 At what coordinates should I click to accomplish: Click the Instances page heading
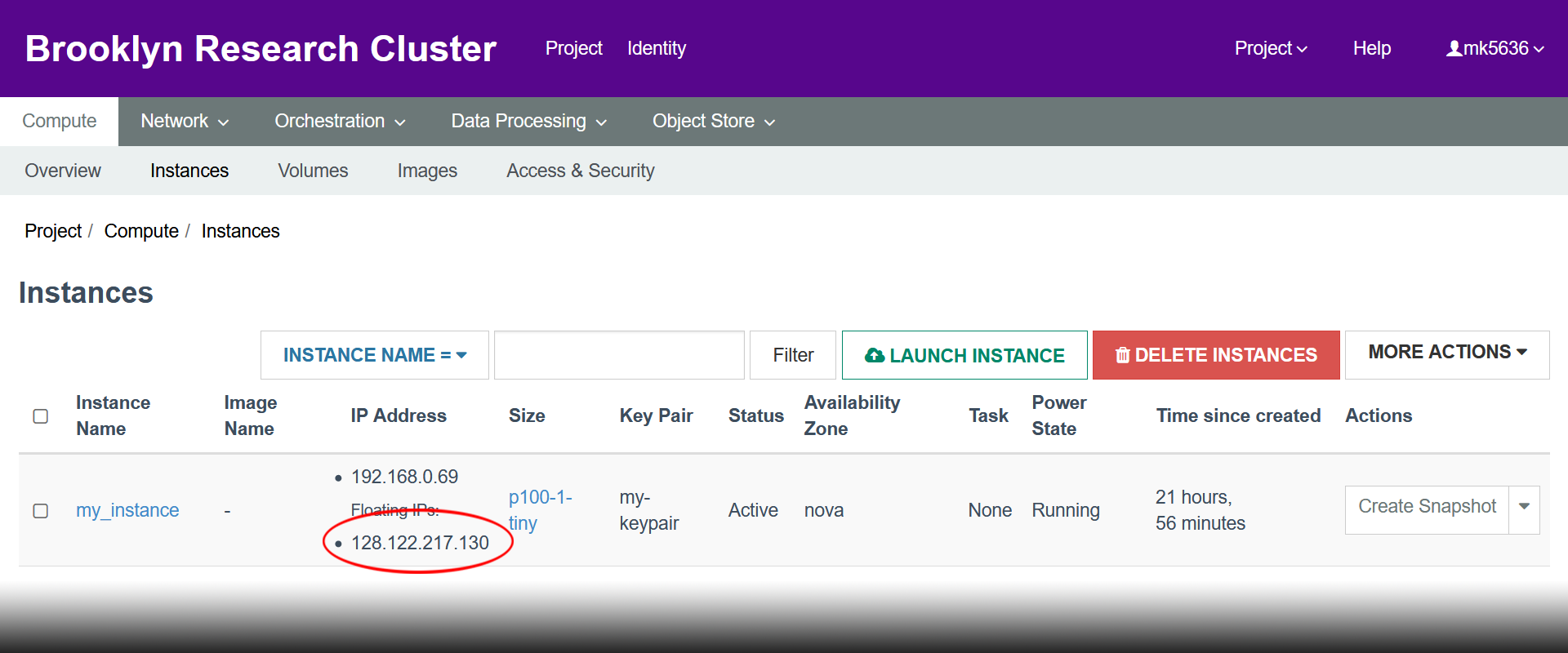(86, 293)
